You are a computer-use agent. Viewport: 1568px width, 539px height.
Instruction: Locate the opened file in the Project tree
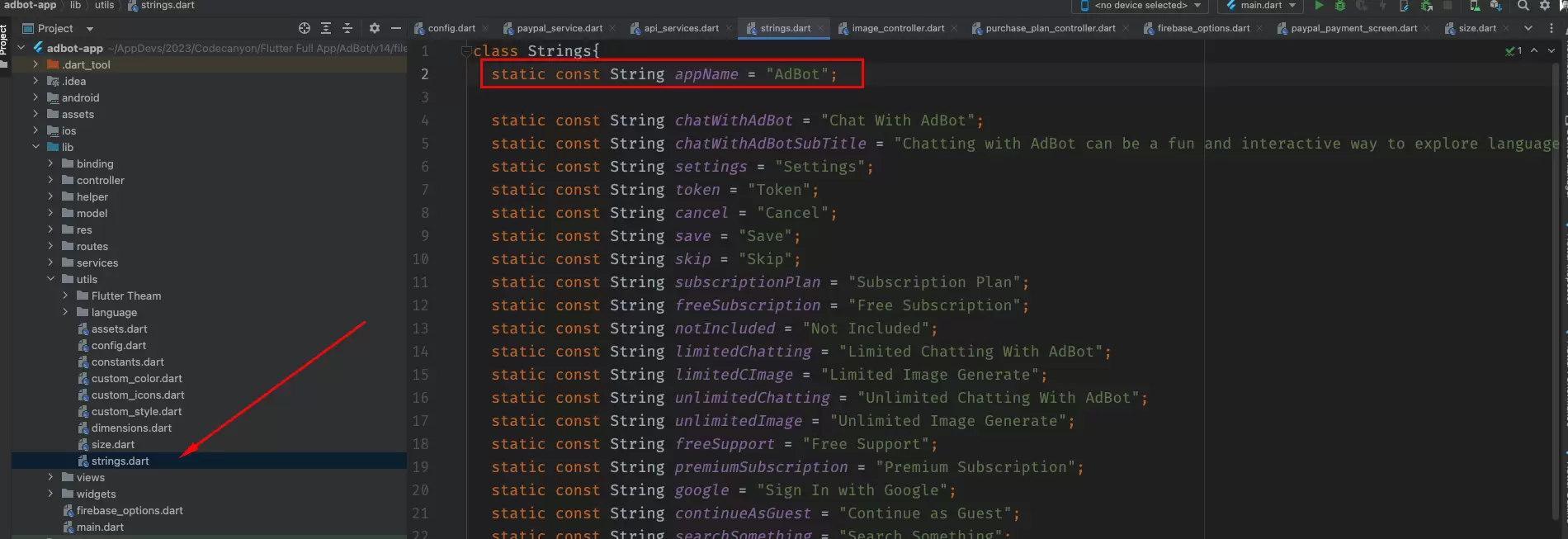[305, 28]
